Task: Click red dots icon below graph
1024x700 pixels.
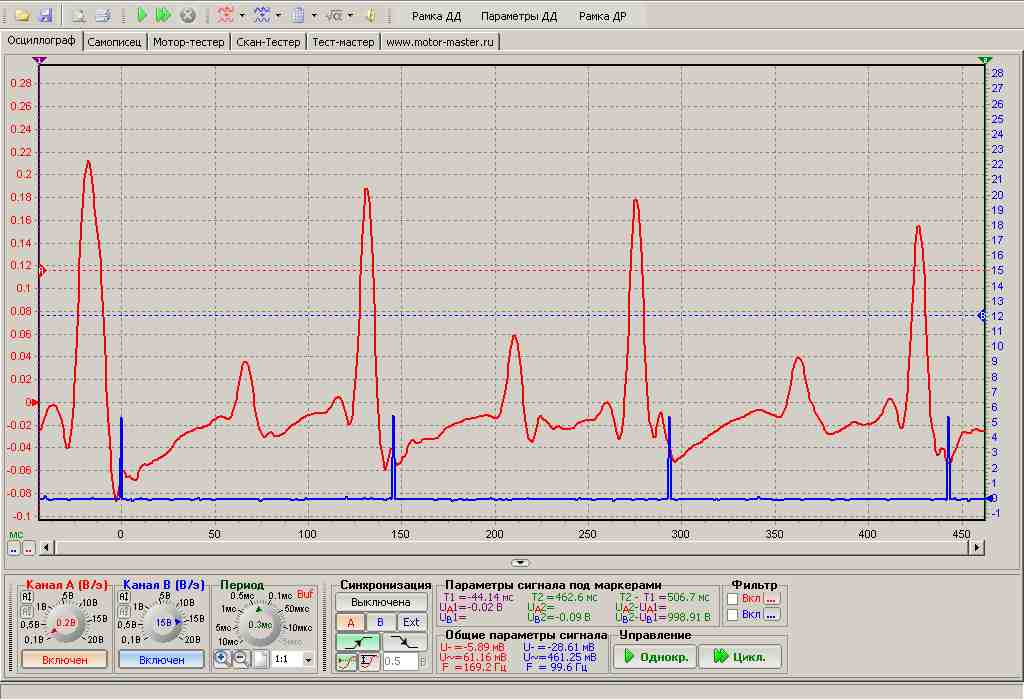Action: click(x=29, y=549)
